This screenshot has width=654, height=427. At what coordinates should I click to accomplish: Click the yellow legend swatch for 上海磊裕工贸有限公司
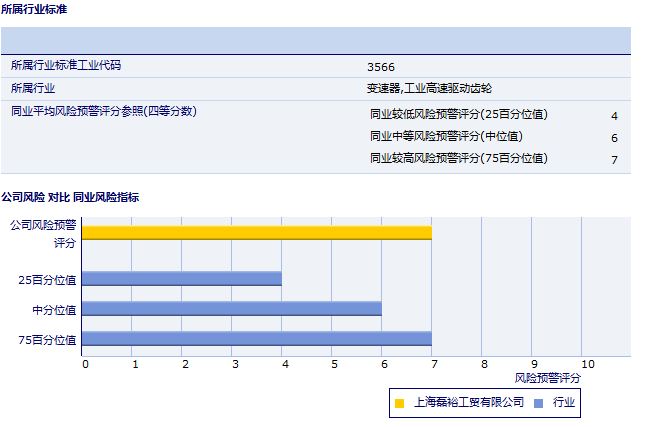pos(399,403)
